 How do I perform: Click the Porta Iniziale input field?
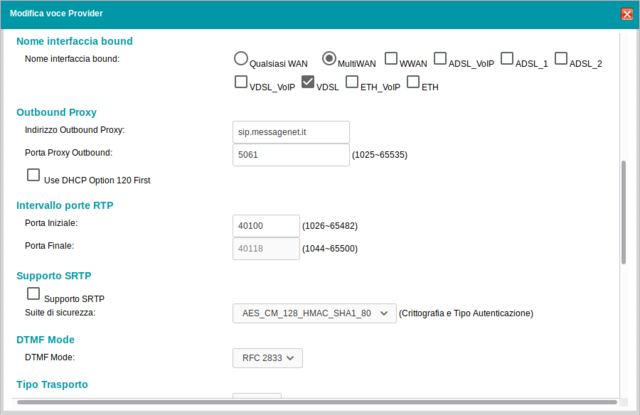pyautogui.click(x=266, y=226)
